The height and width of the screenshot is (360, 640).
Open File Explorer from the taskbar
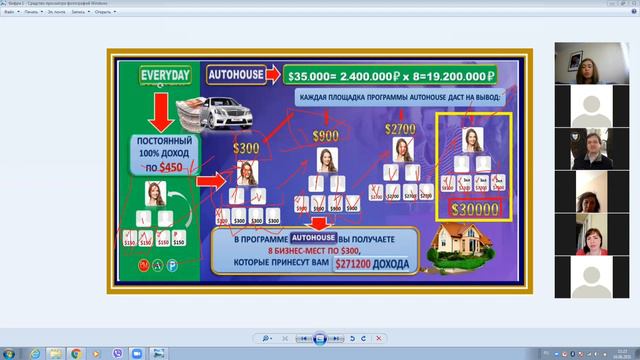(56, 353)
